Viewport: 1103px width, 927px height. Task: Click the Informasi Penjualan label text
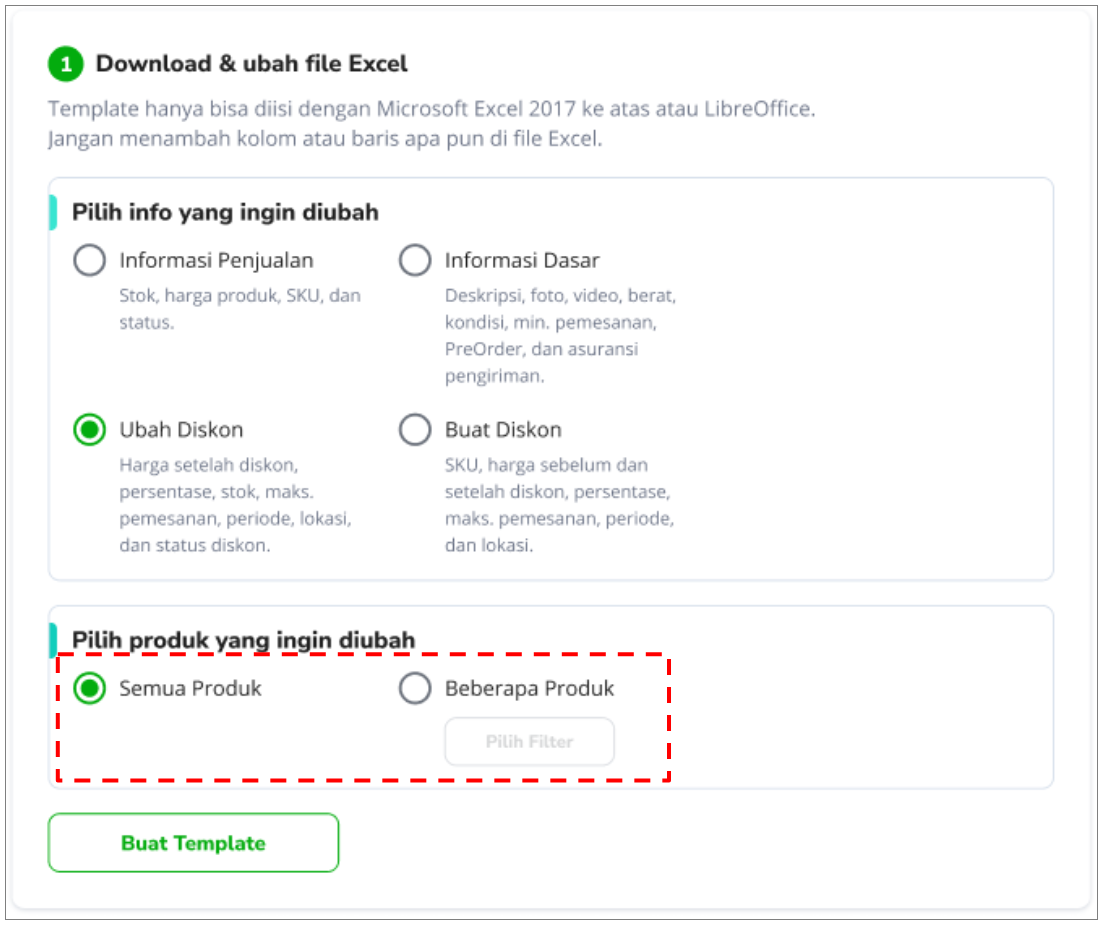pos(216,260)
